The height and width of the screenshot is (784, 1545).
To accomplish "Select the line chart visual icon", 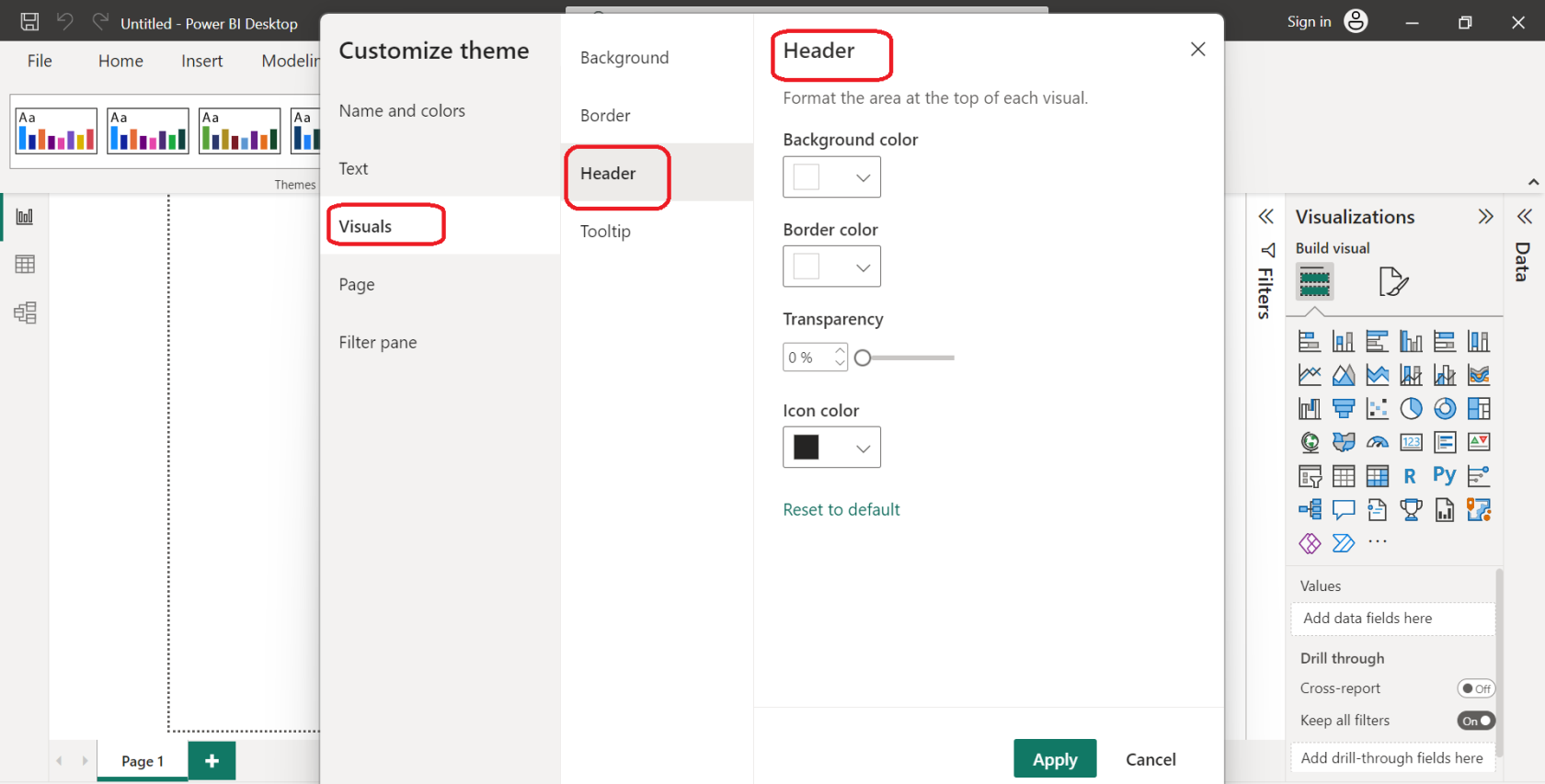I will 1310,375.
